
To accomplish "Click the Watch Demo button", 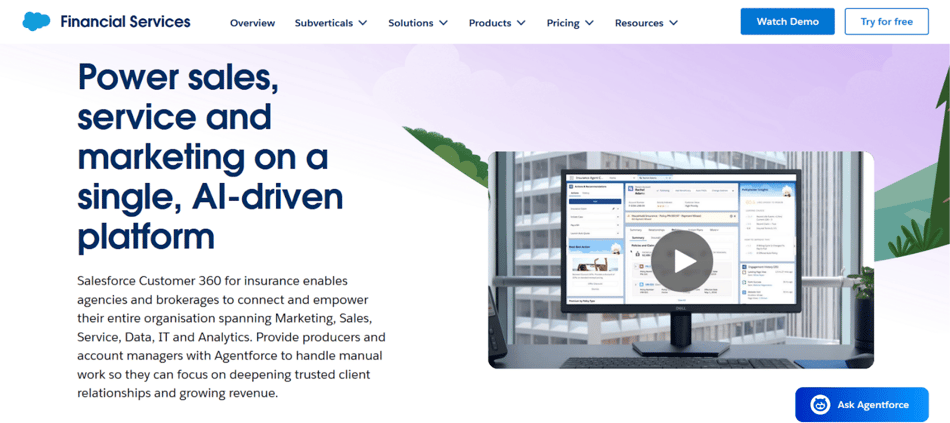I will pos(787,21).
